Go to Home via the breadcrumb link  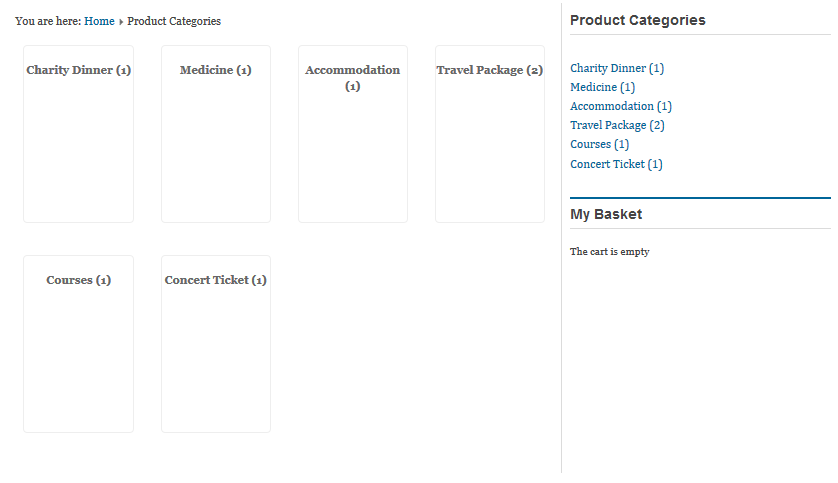pyautogui.click(x=99, y=21)
